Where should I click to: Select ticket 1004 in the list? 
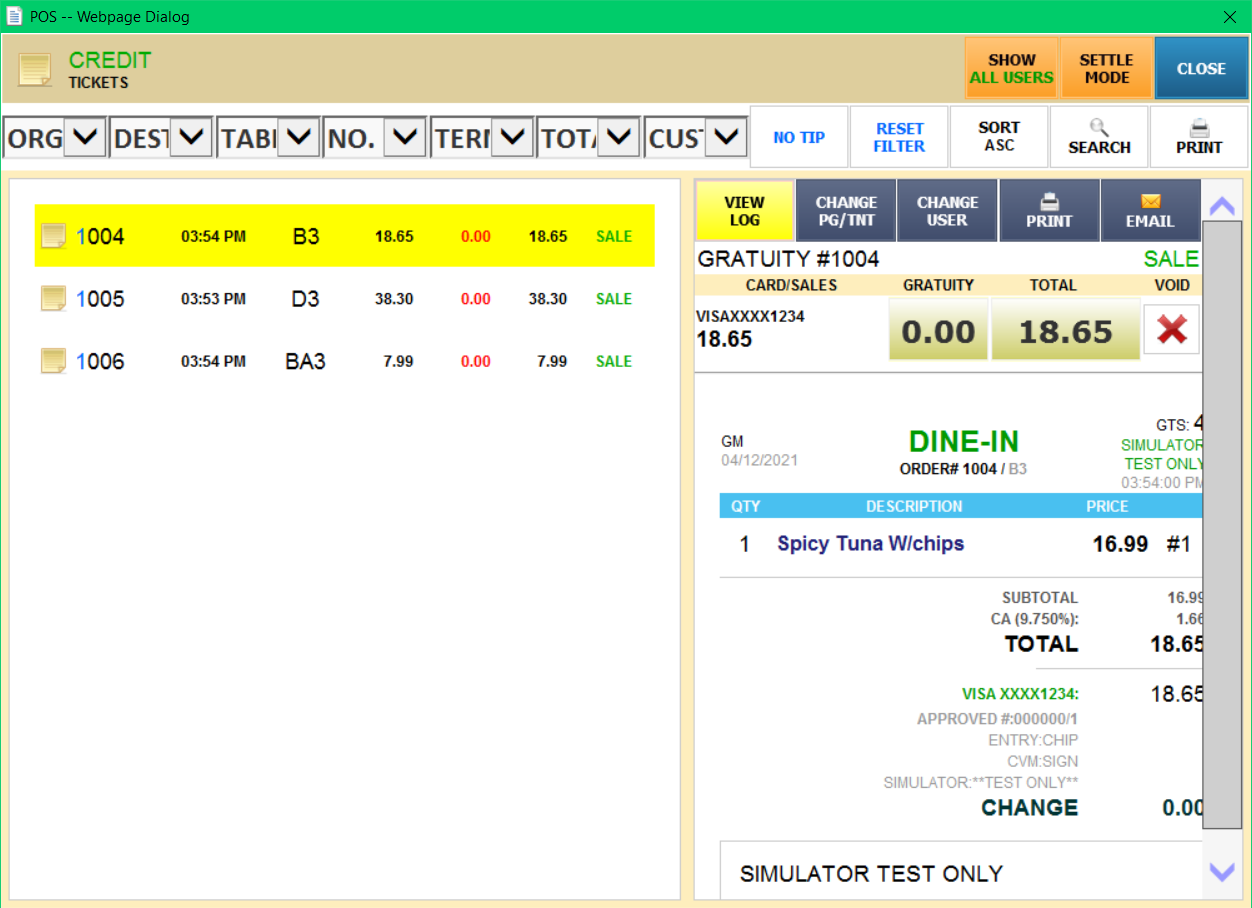(345, 236)
